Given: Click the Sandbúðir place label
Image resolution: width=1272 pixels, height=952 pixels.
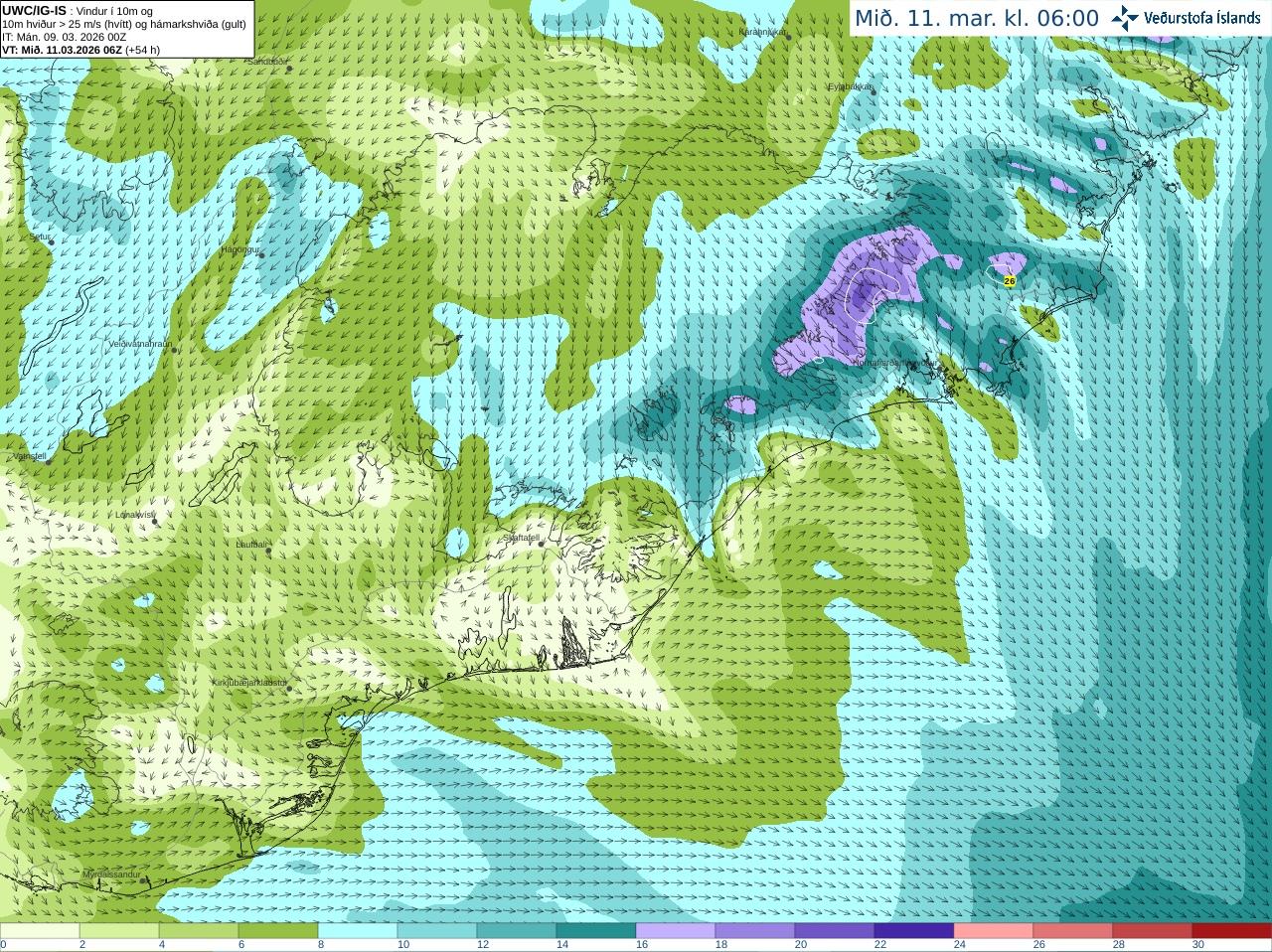Looking at the screenshot, I should (268, 61).
